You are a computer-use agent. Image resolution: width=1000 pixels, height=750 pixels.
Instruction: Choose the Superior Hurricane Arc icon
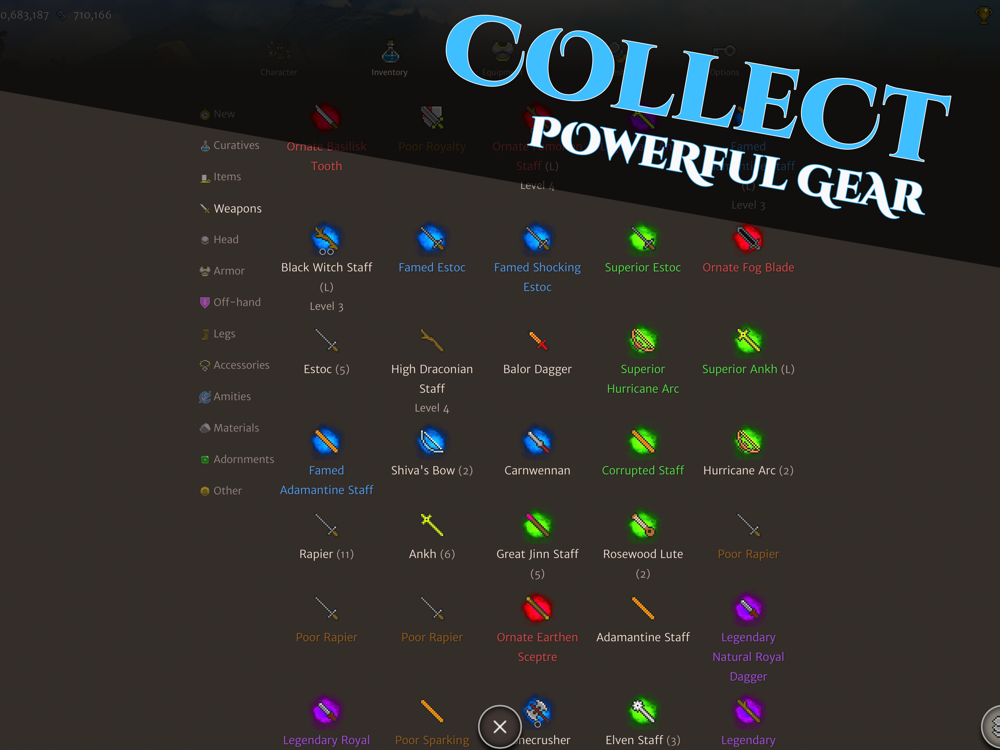pos(643,341)
